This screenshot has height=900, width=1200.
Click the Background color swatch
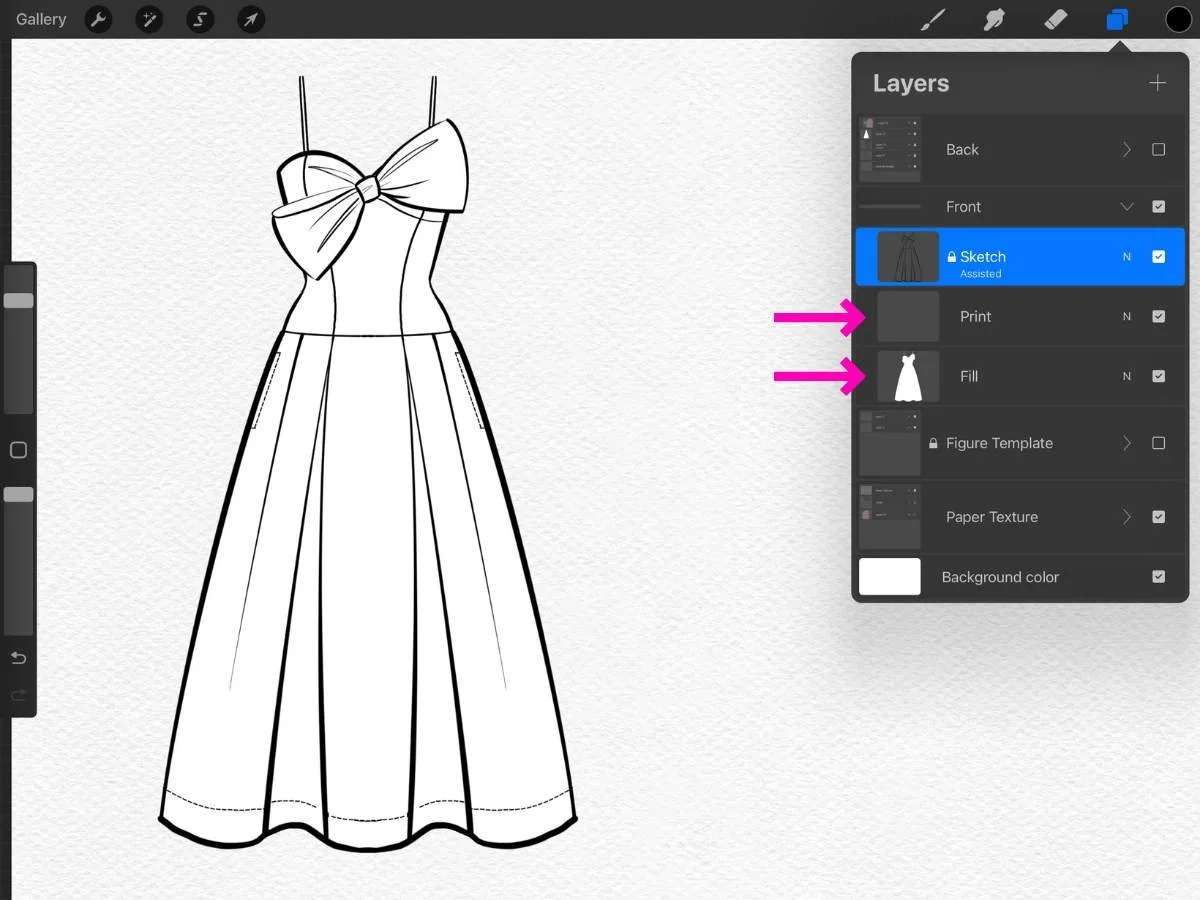889,577
